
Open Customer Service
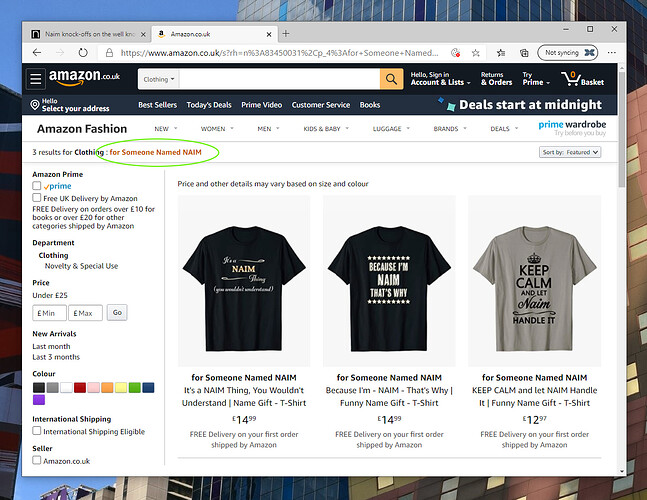pos(321,105)
